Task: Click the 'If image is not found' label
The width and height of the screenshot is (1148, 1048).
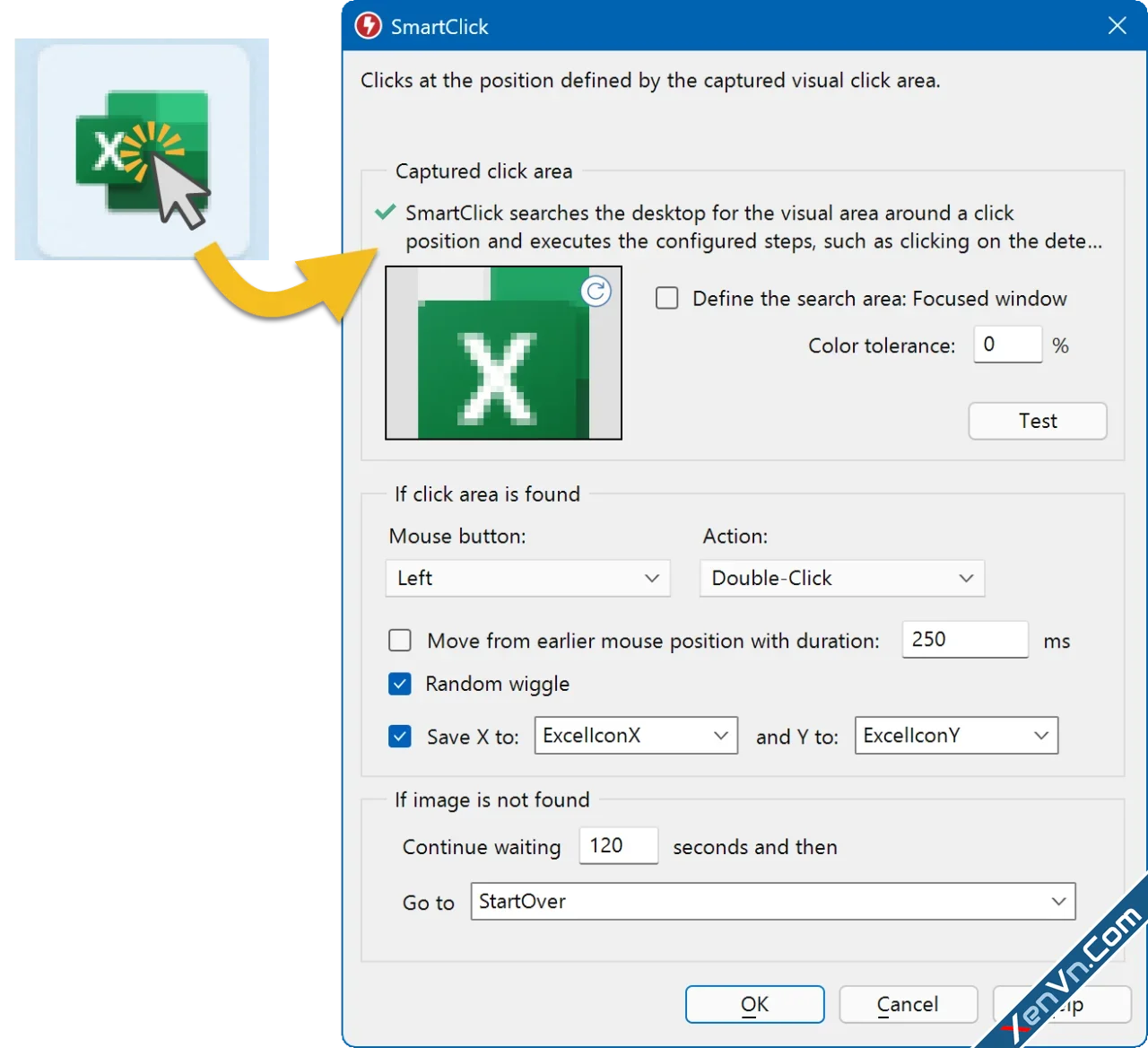Action: pos(492,800)
